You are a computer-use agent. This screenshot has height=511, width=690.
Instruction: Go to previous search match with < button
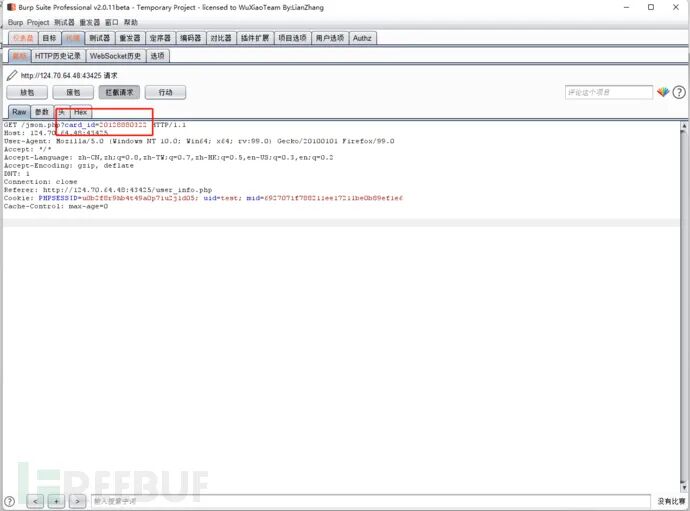tap(35, 501)
